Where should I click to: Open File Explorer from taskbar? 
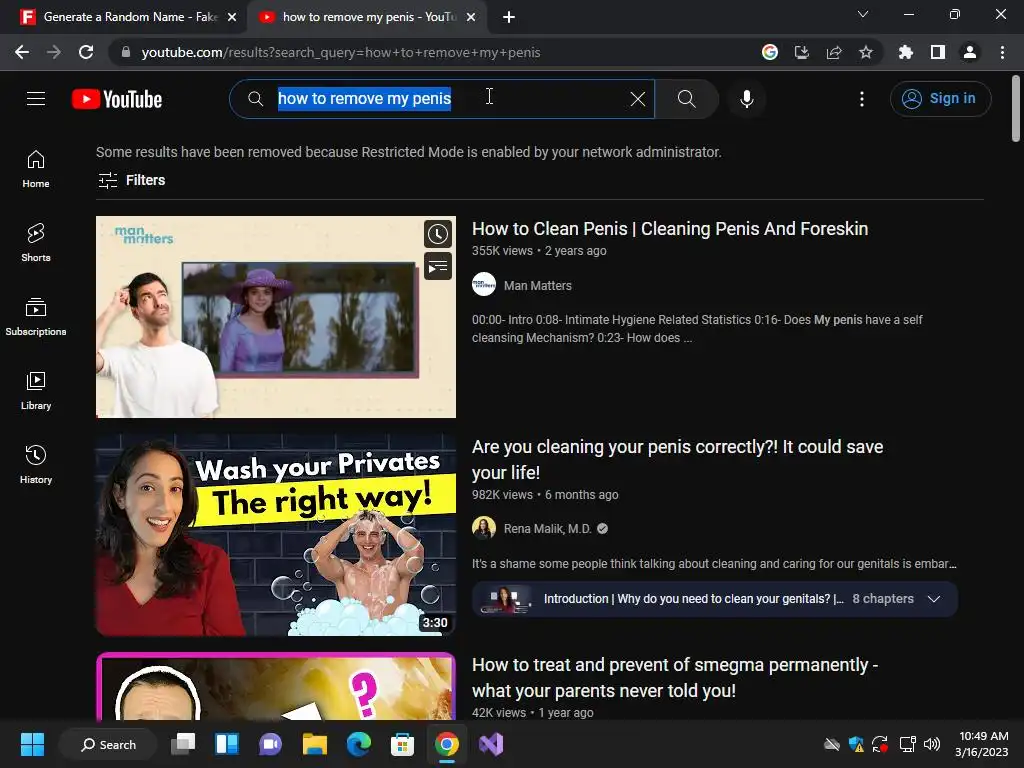pyautogui.click(x=315, y=744)
